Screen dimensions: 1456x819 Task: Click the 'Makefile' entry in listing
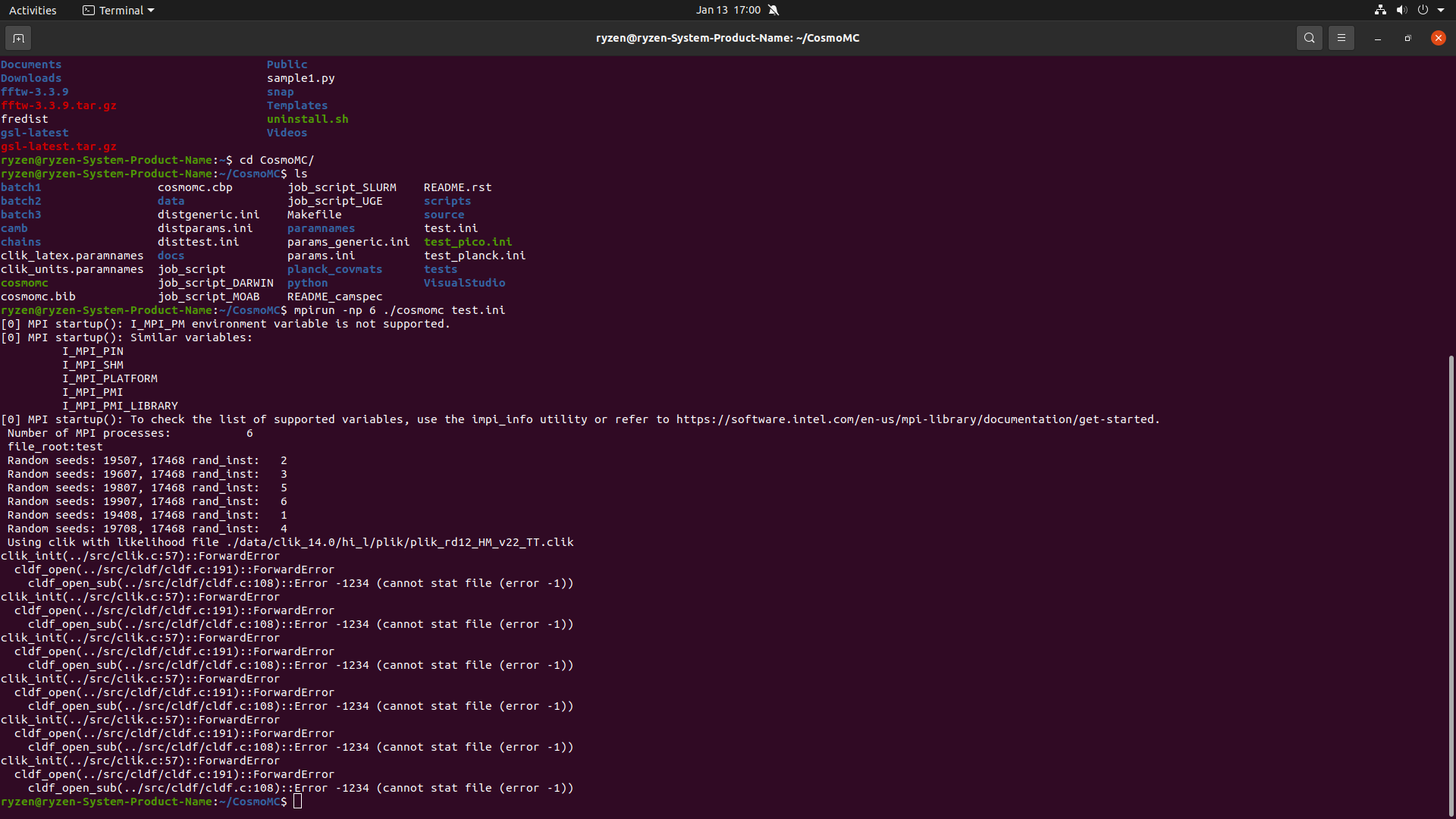(x=315, y=215)
